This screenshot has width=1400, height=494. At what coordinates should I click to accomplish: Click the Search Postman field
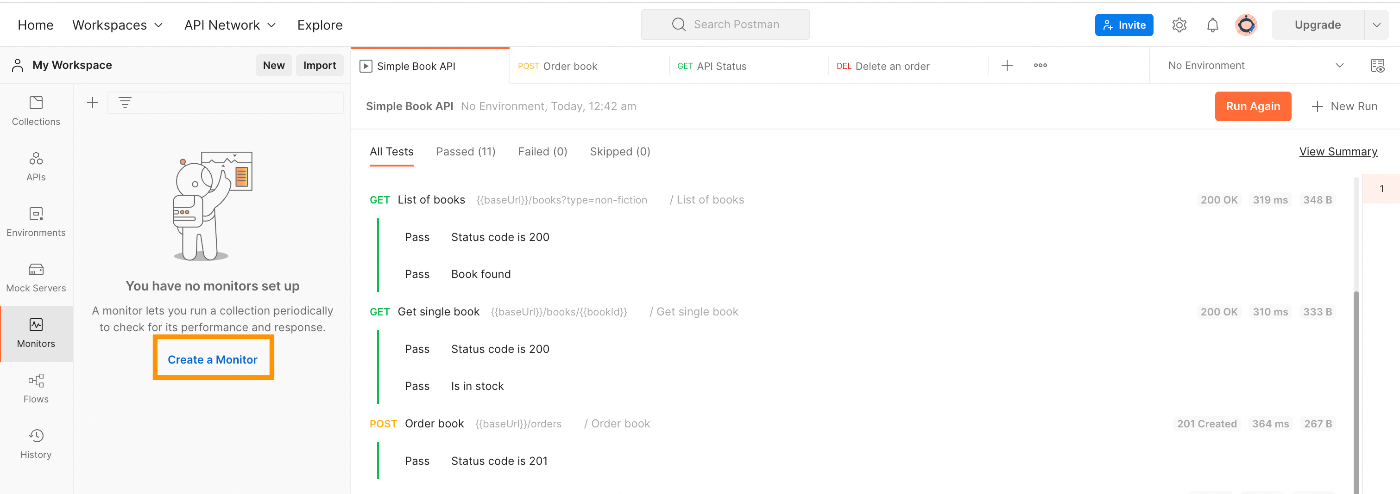(x=725, y=24)
